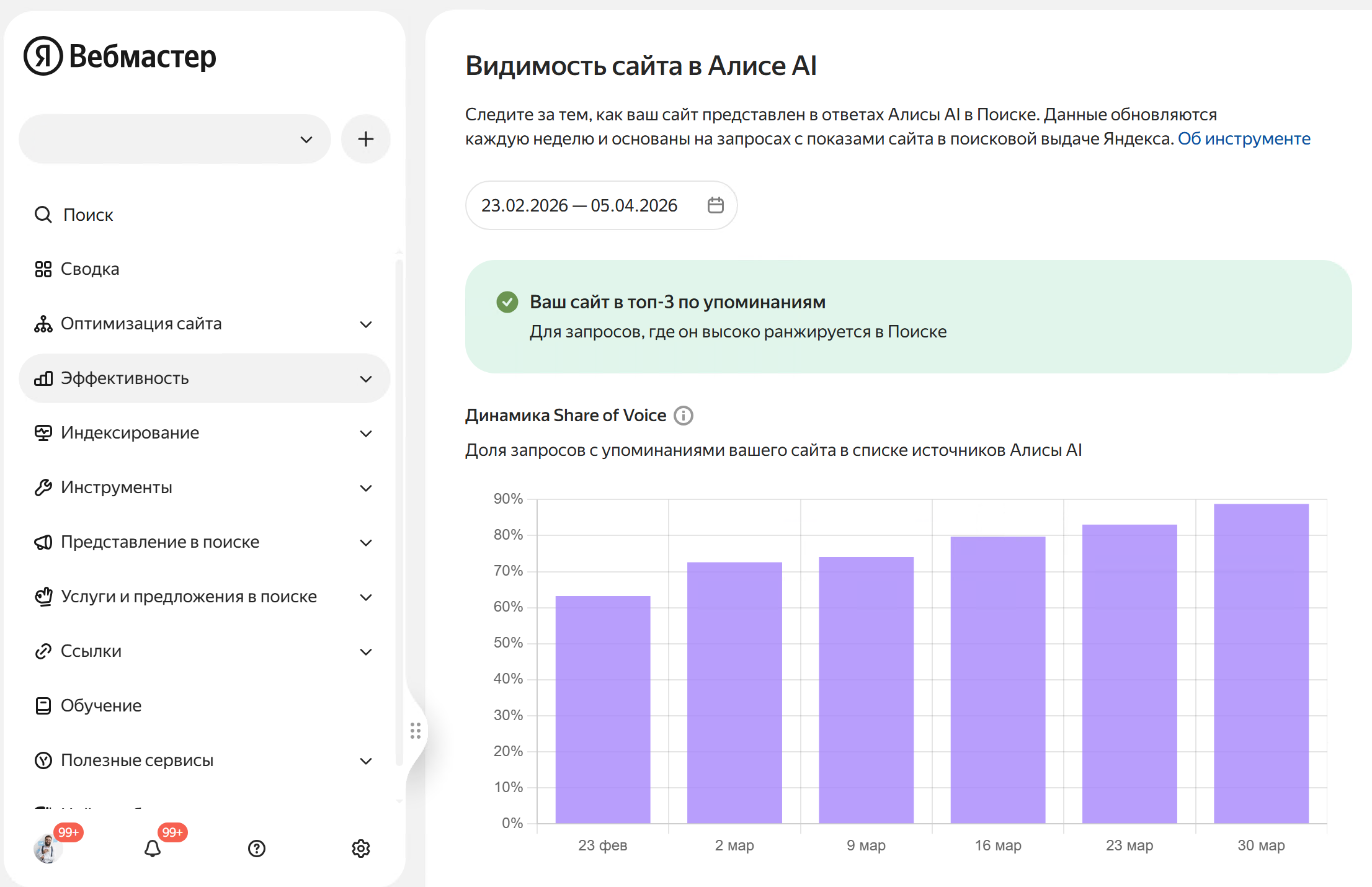Open the calendar icon in date picker
Viewport: 1372px width, 887px height.
716,205
